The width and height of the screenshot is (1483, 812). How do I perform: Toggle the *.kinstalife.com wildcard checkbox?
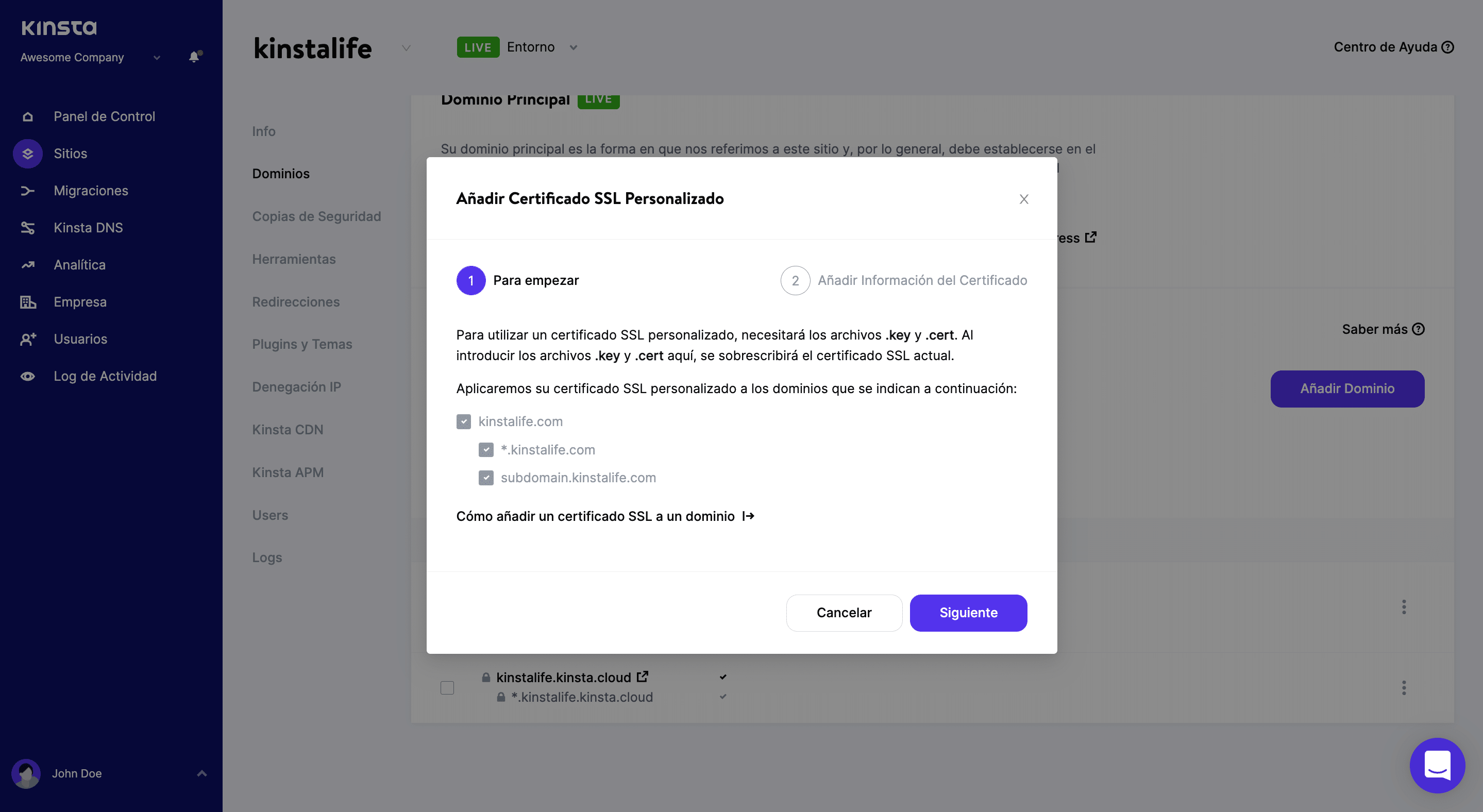click(486, 450)
